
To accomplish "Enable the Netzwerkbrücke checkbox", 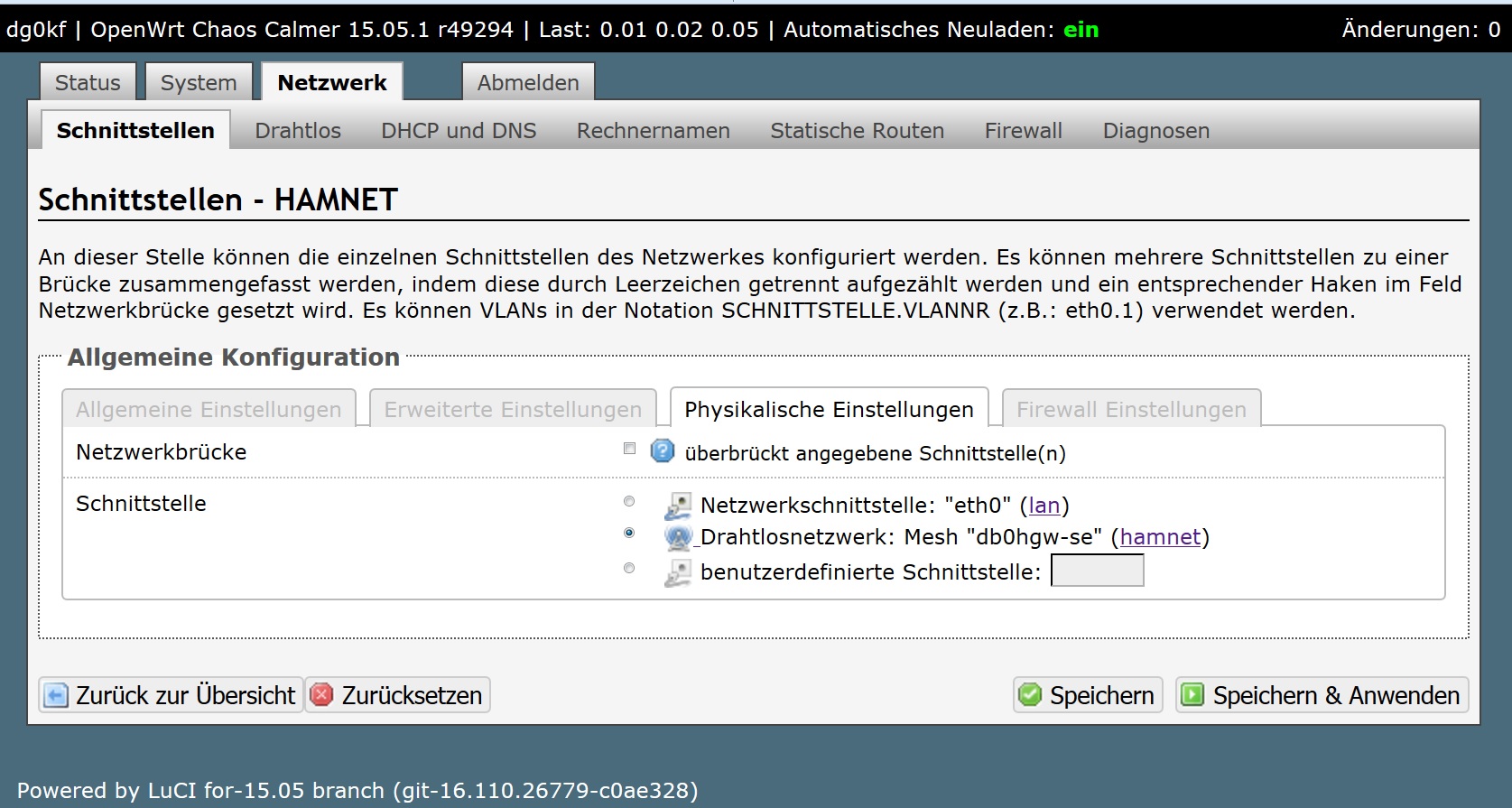I will click(x=629, y=449).
